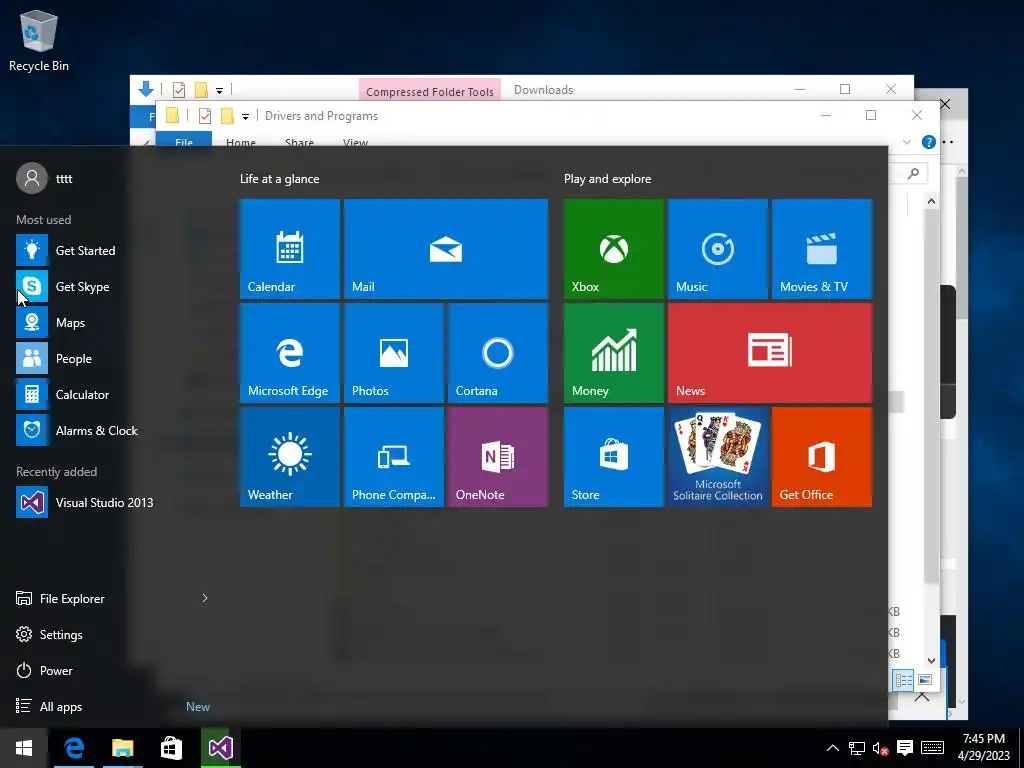Open the Calendar tile
Image resolution: width=1024 pixels, height=768 pixels.
[289, 249]
